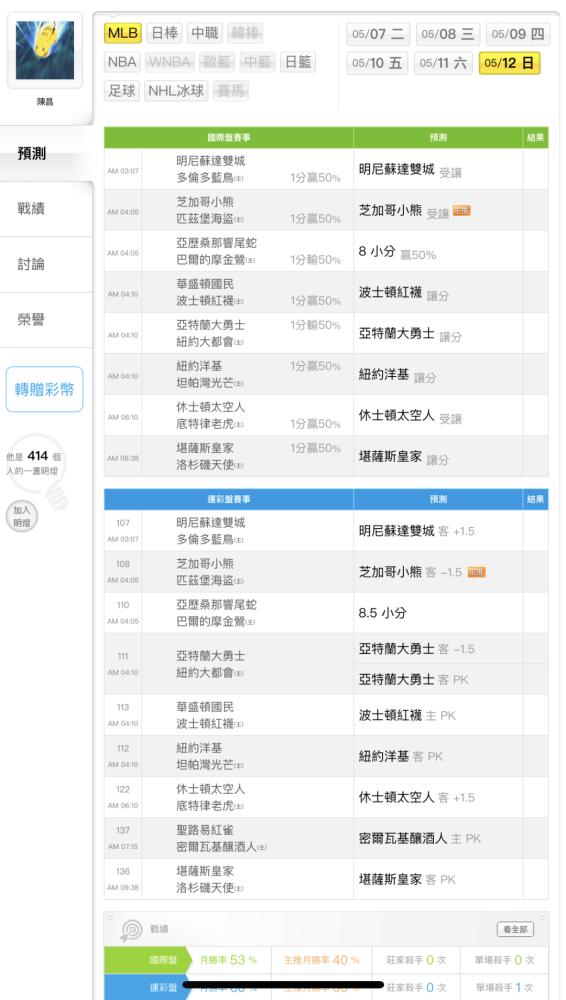Click the orange badge next to 芝加哥小熊 客 -1.5
The image size is (566, 1000).
point(476,572)
